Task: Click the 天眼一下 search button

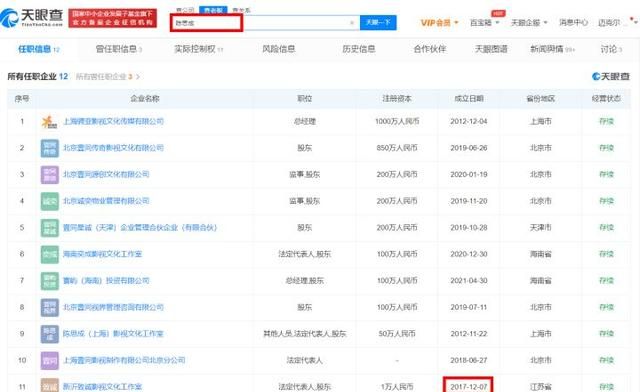Action: pos(378,22)
